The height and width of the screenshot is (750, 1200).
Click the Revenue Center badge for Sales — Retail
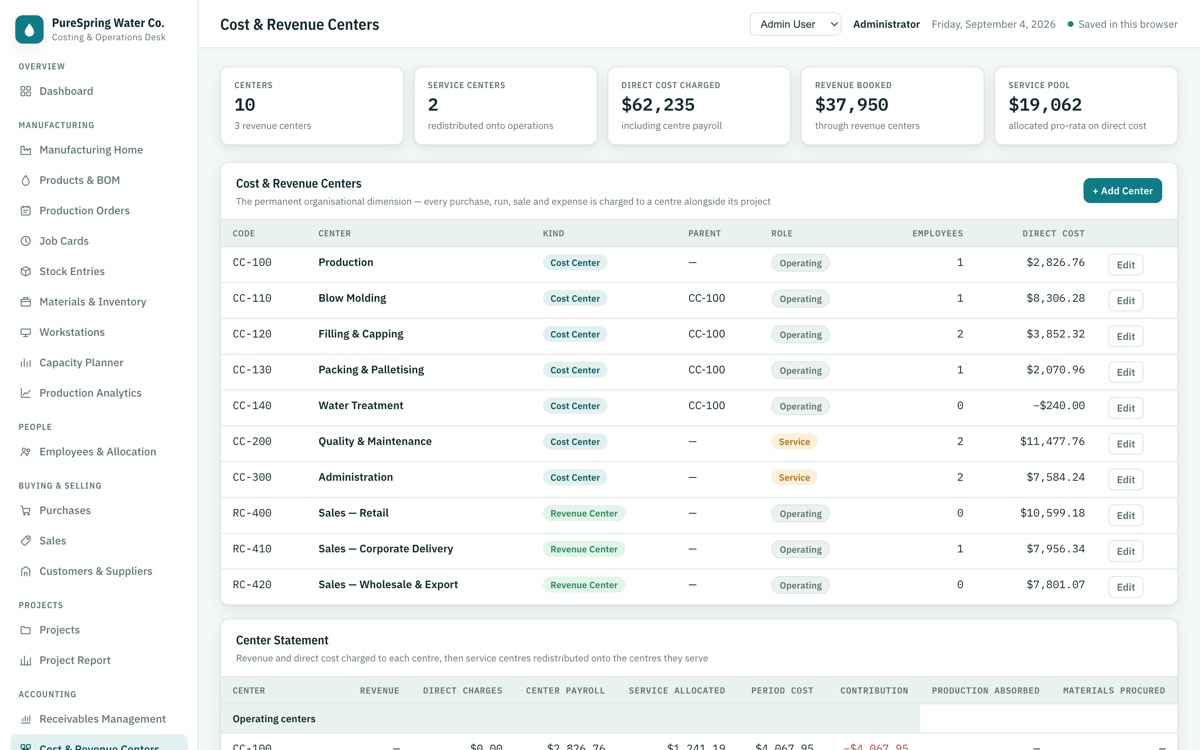click(584, 513)
